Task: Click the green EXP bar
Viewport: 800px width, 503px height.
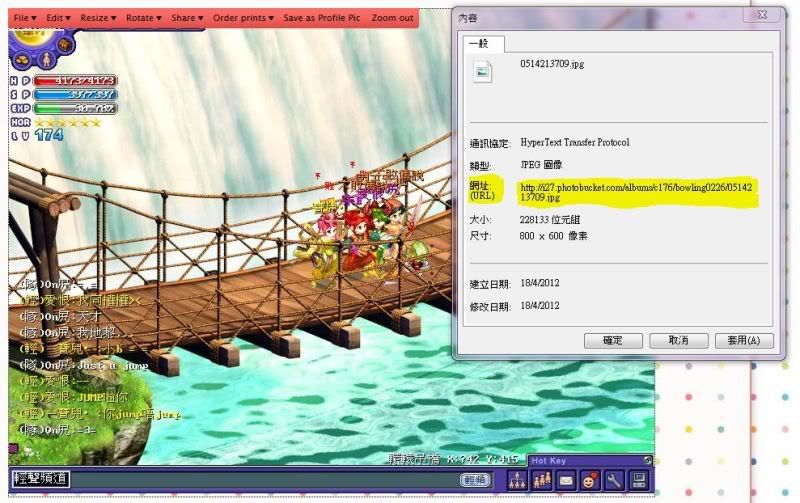Action: coord(76,108)
